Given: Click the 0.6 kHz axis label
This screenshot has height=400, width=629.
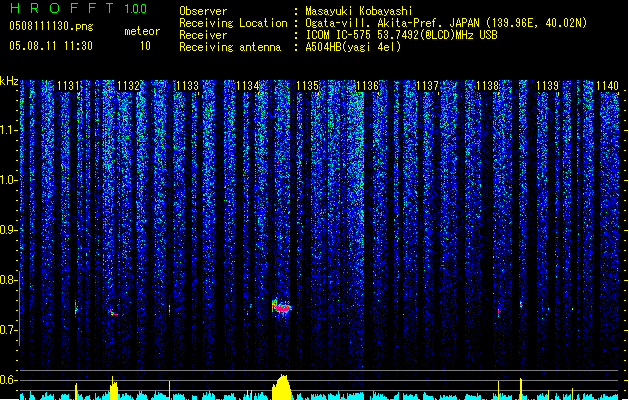Looking at the screenshot, I should pyautogui.click(x=8, y=380).
